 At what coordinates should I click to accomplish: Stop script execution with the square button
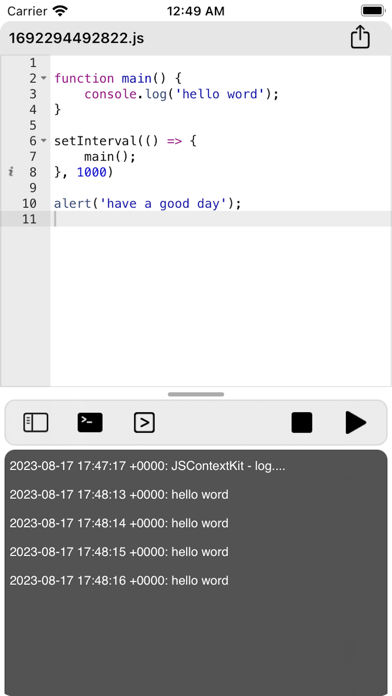302,423
